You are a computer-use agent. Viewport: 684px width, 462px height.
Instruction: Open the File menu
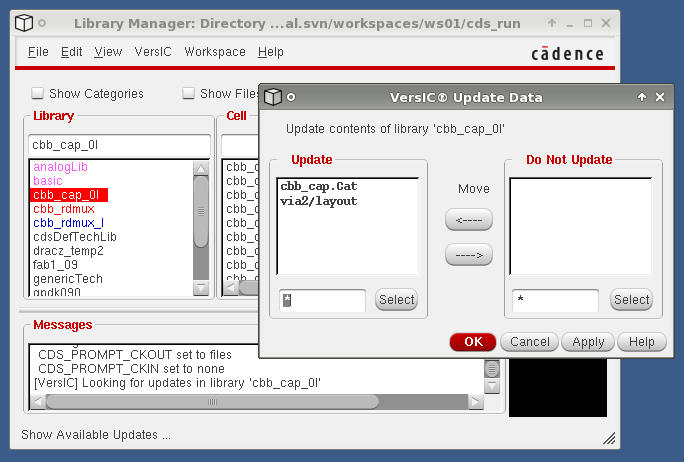[38, 52]
